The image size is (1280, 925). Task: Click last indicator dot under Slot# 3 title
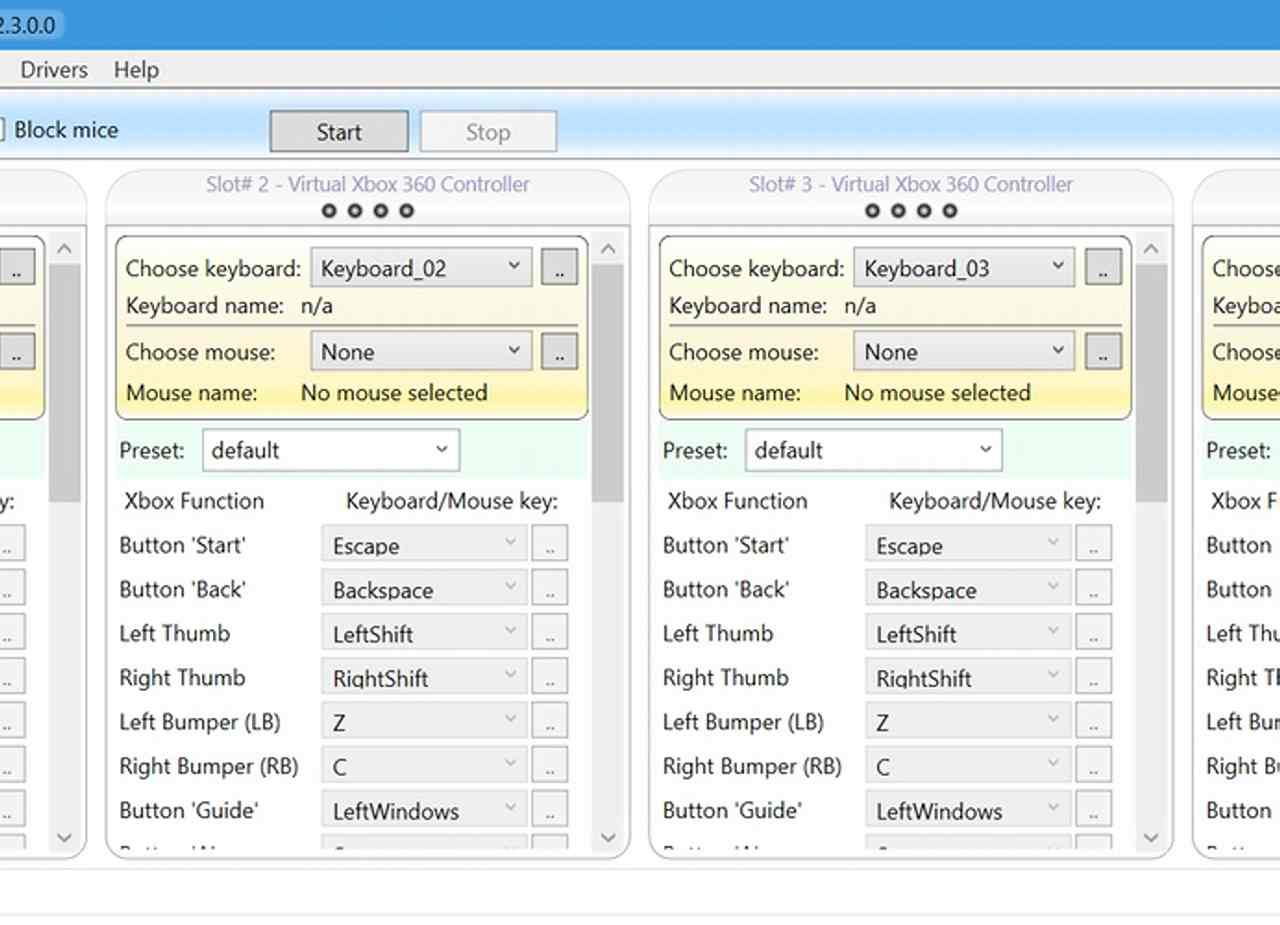(949, 211)
